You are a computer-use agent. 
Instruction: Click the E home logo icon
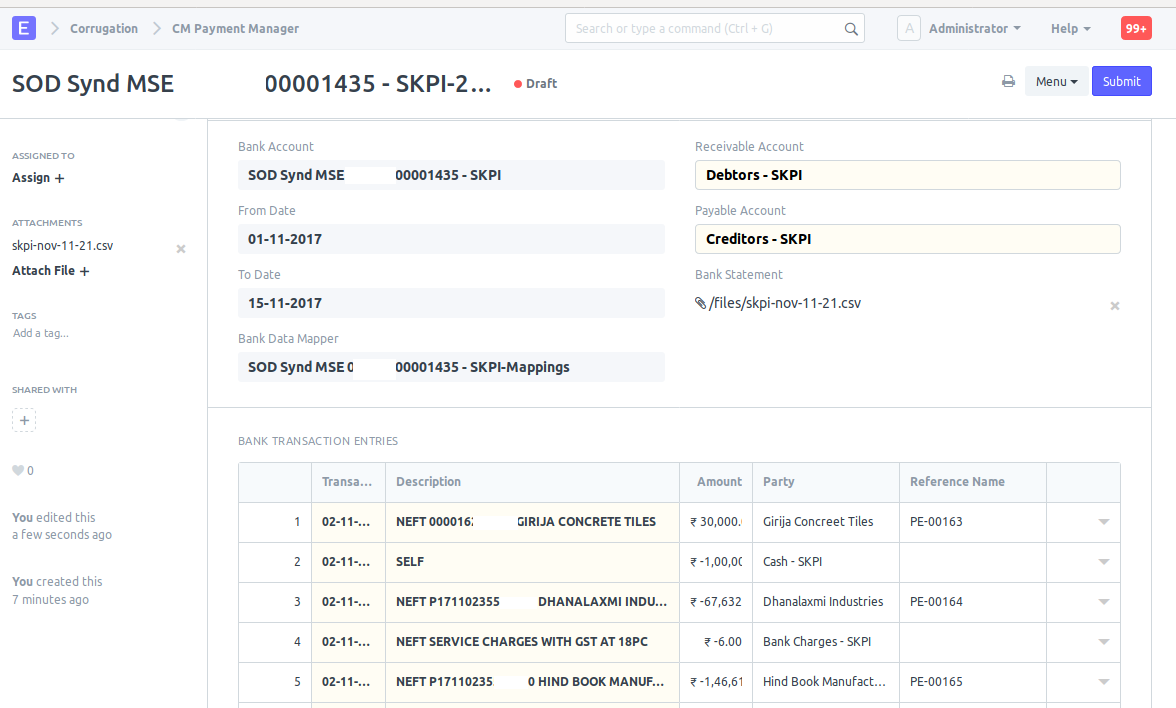24,28
